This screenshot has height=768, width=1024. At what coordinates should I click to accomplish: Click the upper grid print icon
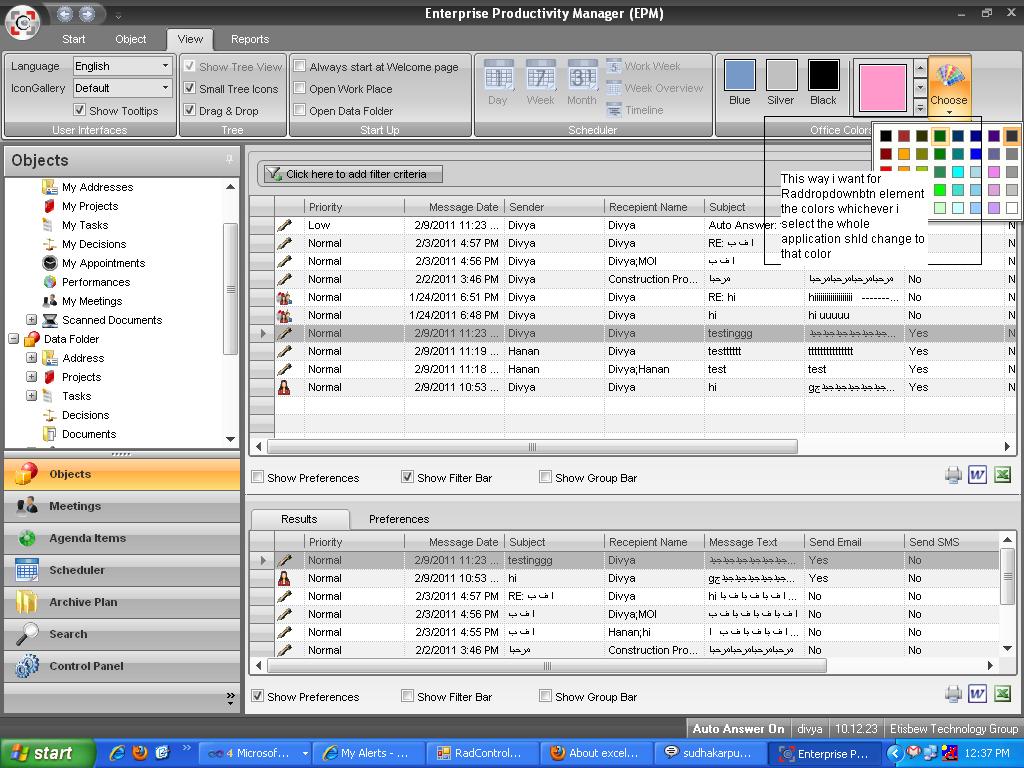[x=953, y=475]
